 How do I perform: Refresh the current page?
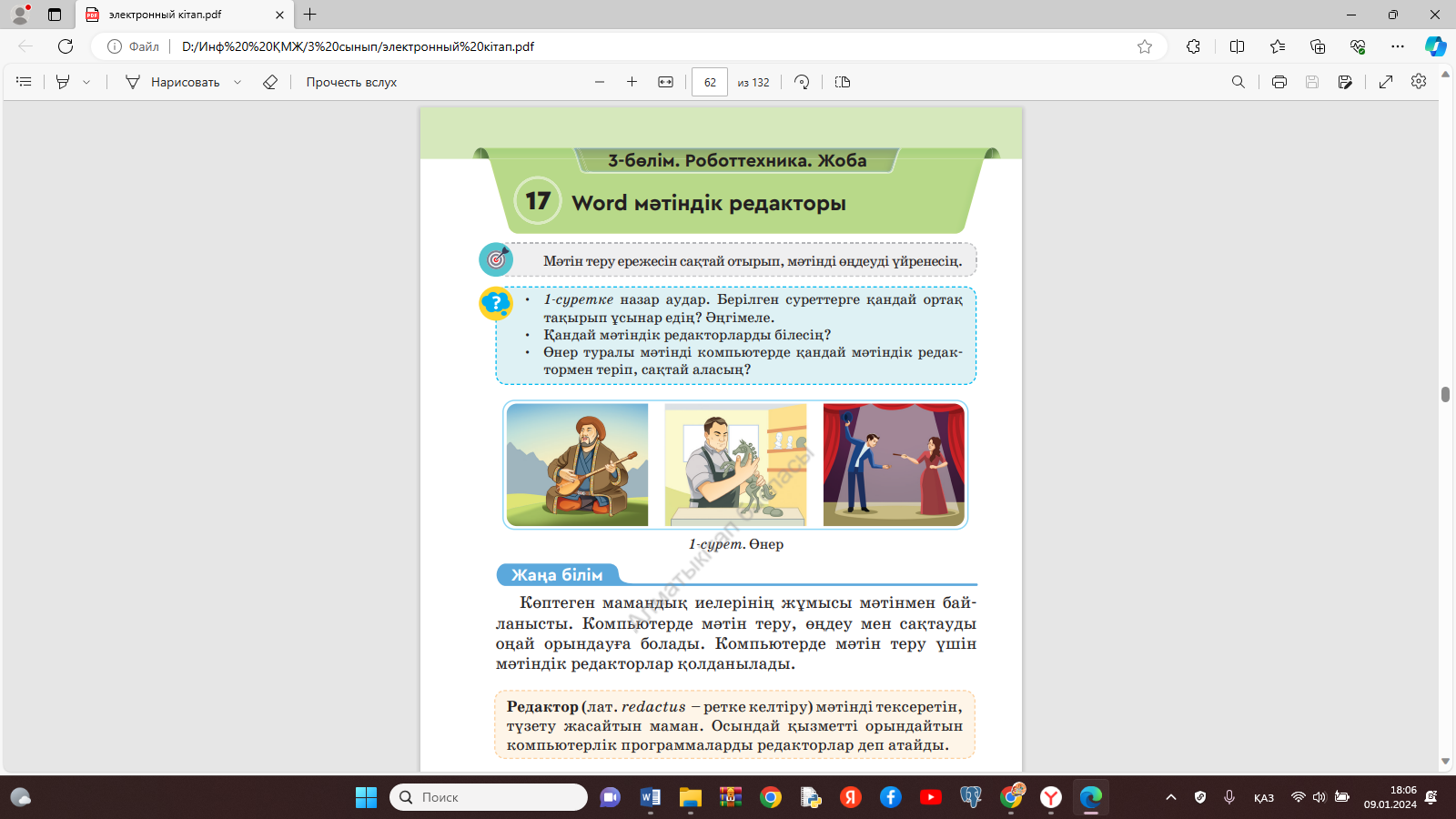tap(66, 46)
